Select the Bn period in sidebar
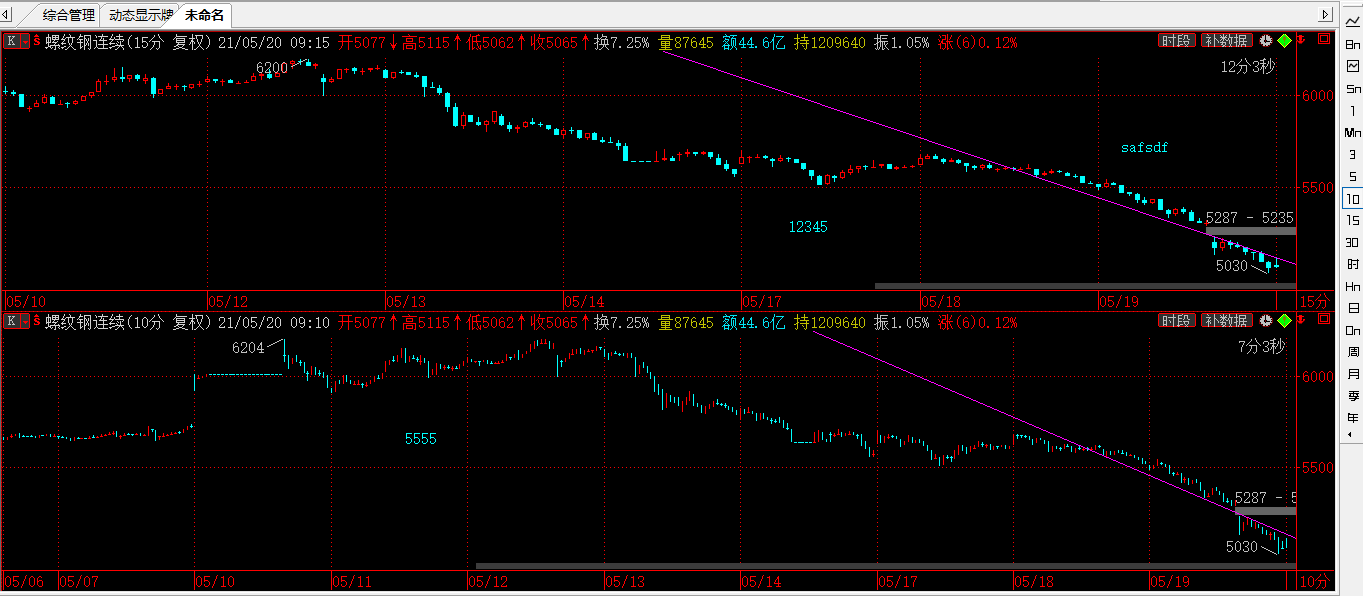This screenshot has height=596, width=1363. click(1352, 45)
